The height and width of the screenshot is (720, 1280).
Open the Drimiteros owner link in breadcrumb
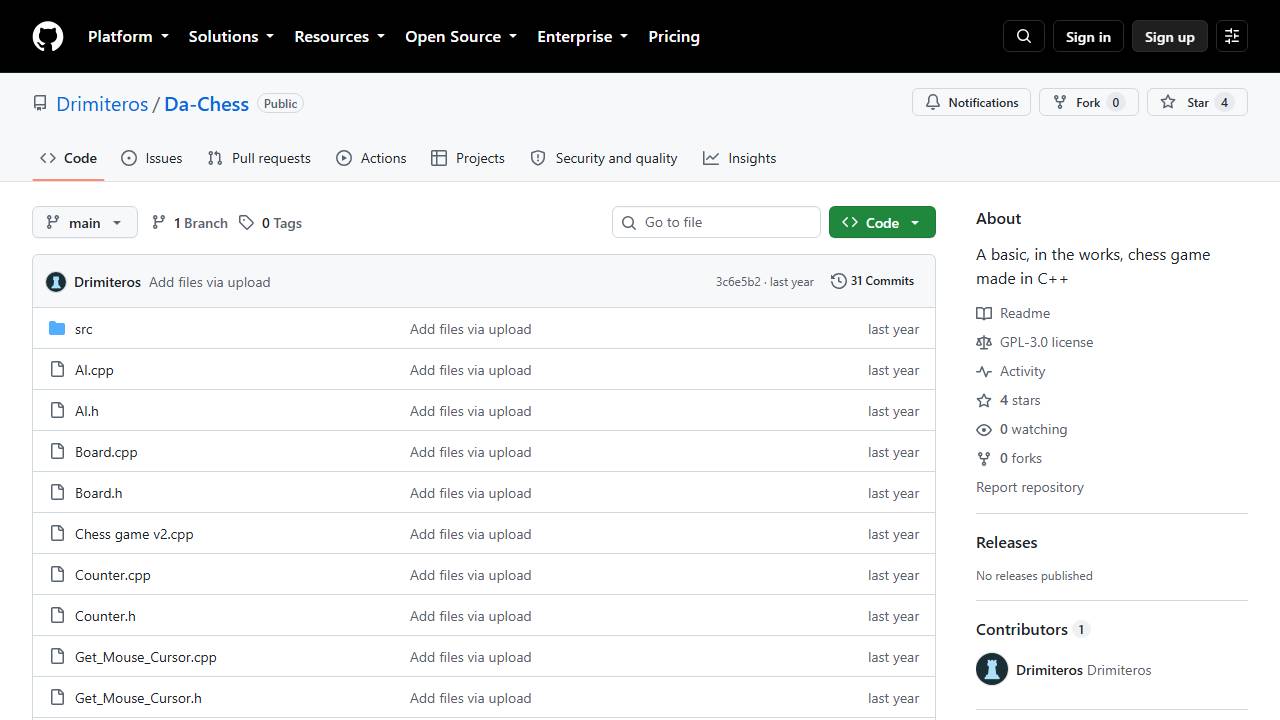(102, 104)
